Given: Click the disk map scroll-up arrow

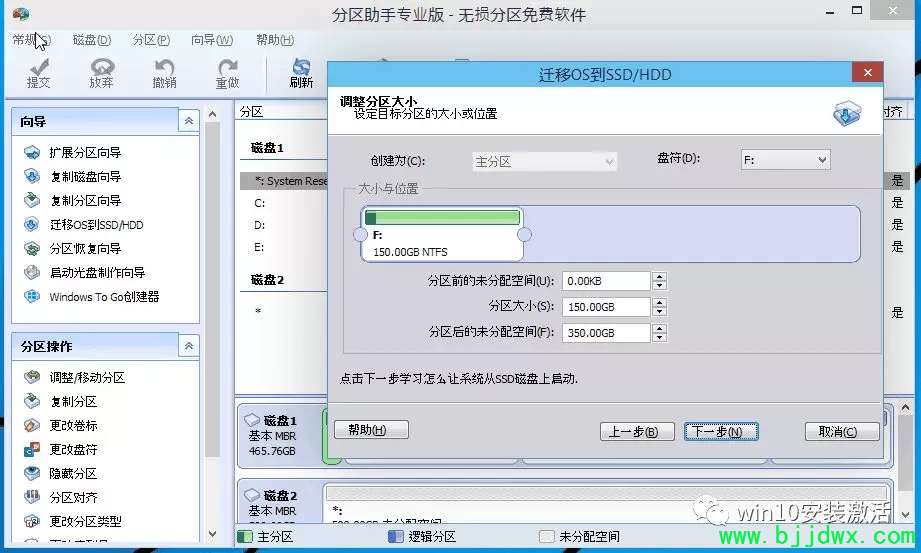Looking at the screenshot, I should 905,407.
